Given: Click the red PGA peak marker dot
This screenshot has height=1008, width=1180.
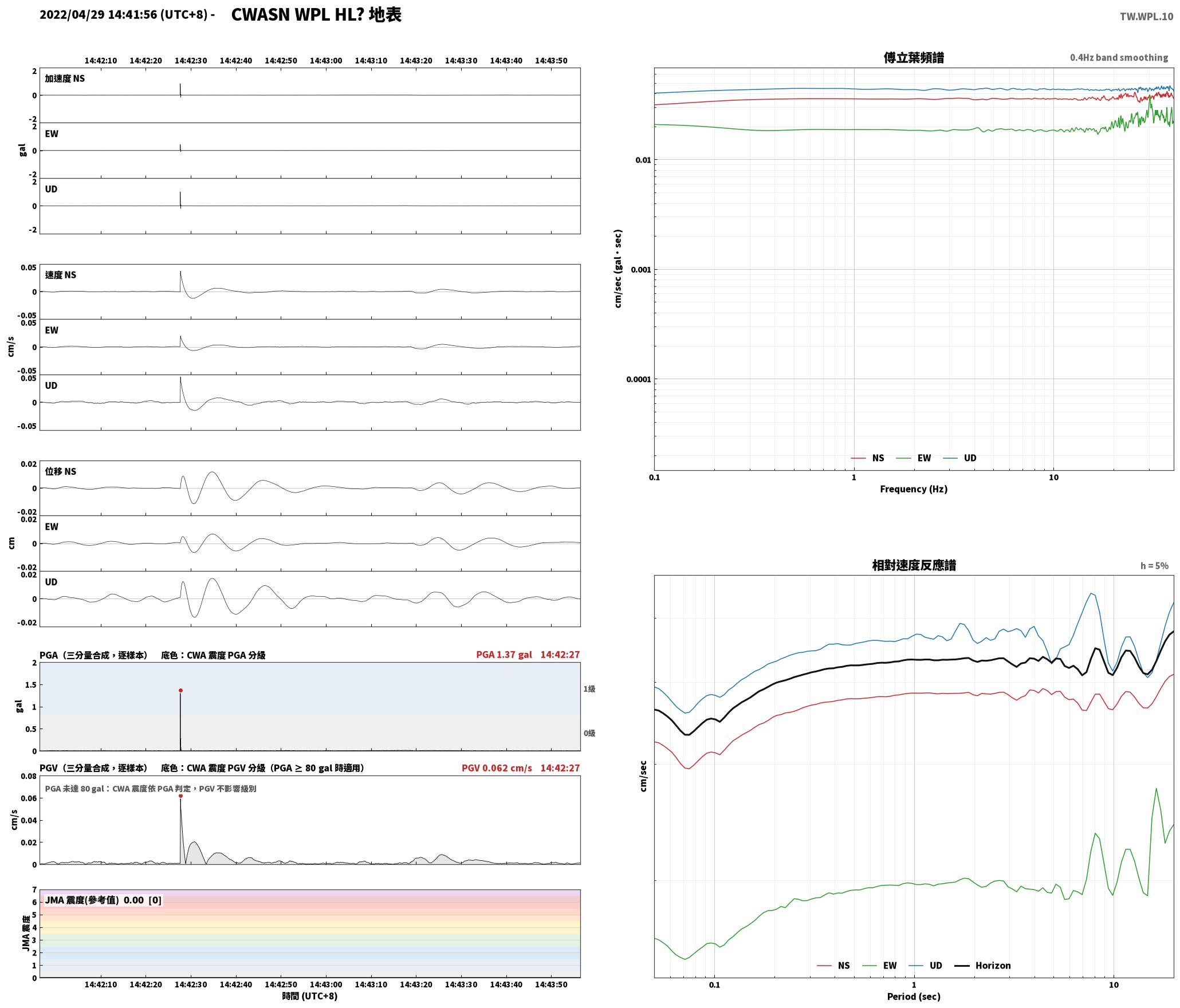Looking at the screenshot, I should [180, 690].
